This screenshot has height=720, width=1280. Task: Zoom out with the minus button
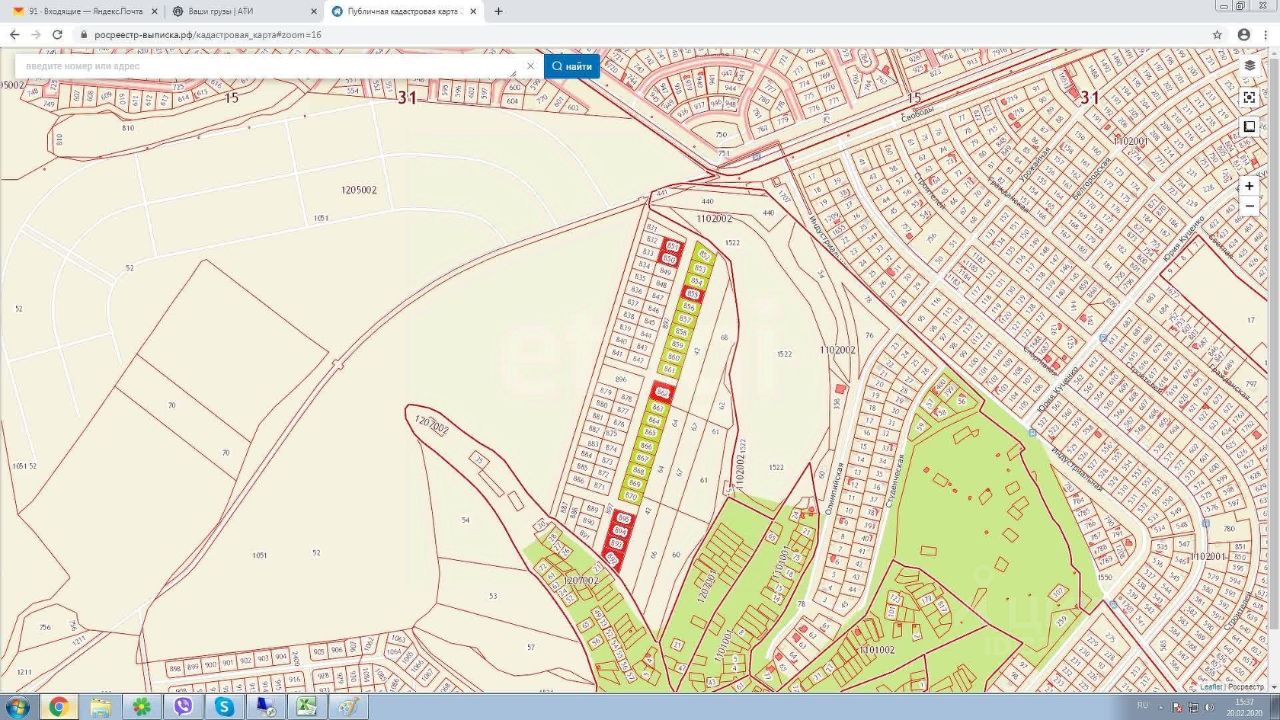(x=1249, y=206)
